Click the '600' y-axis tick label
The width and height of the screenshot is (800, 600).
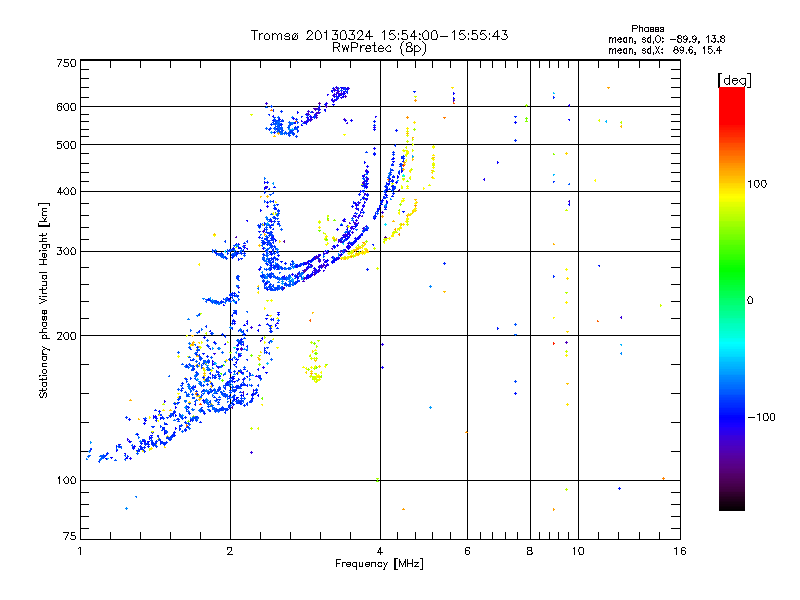pyautogui.click(x=66, y=107)
